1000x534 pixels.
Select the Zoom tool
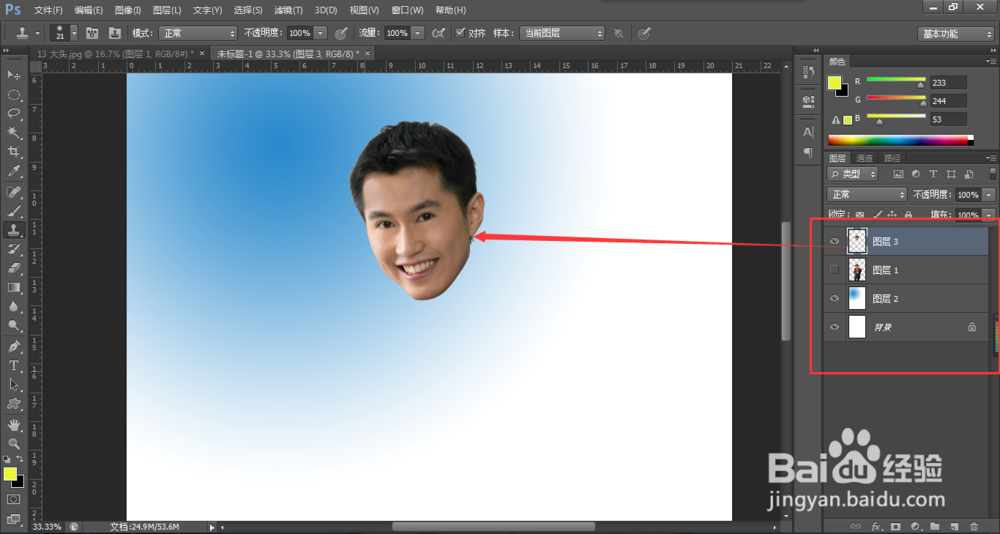(x=13, y=443)
